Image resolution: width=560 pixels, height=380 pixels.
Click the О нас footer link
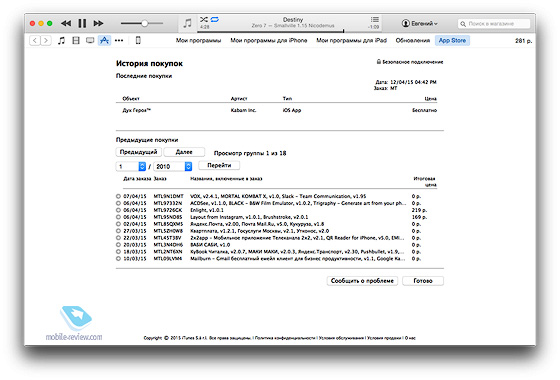click(x=410, y=338)
